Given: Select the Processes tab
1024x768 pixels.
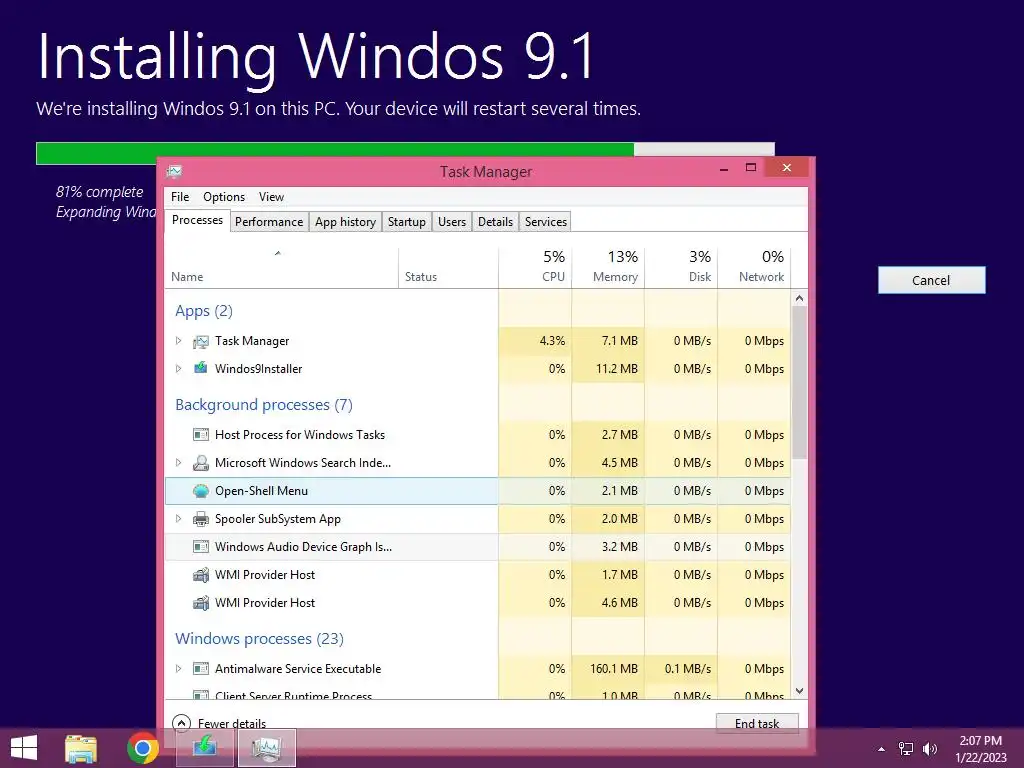Looking at the screenshot, I should click(x=197, y=220).
